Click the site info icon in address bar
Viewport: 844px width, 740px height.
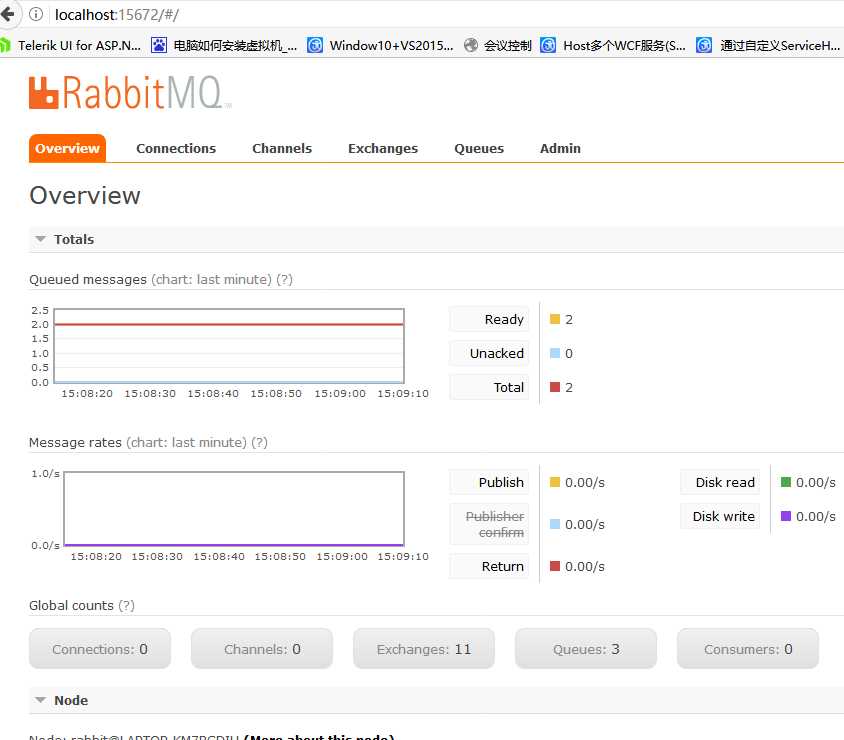tap(36, 14)
